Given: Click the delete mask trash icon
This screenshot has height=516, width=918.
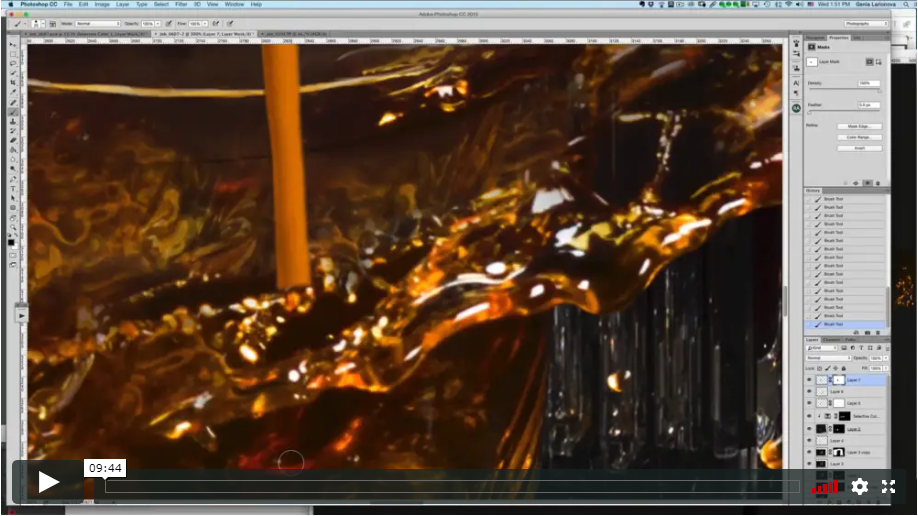Looking at the screenshot, I should pyautogui.click(x=878, y=183).
